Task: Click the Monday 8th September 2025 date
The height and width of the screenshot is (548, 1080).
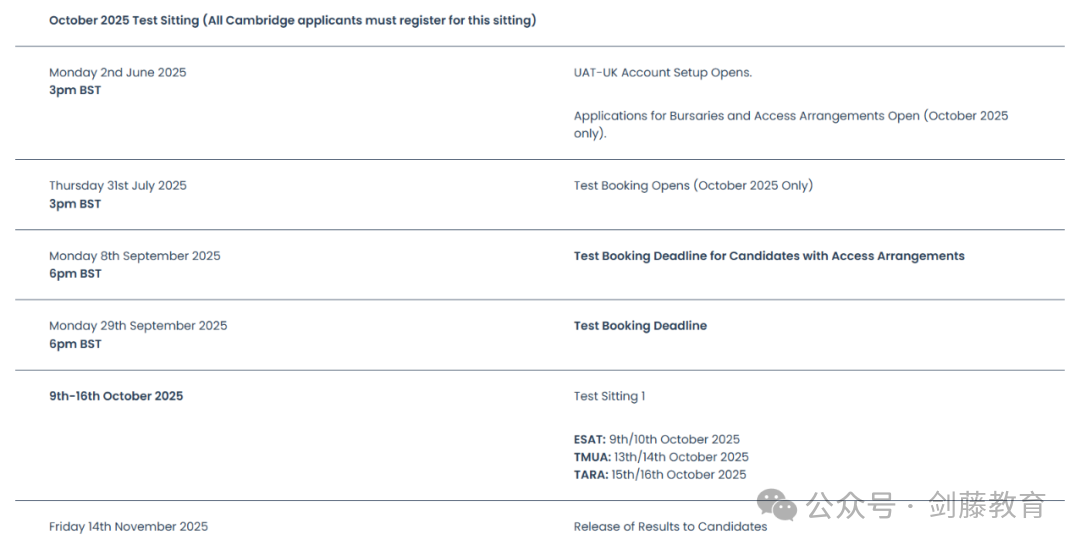Action: (x=135, y=255)
